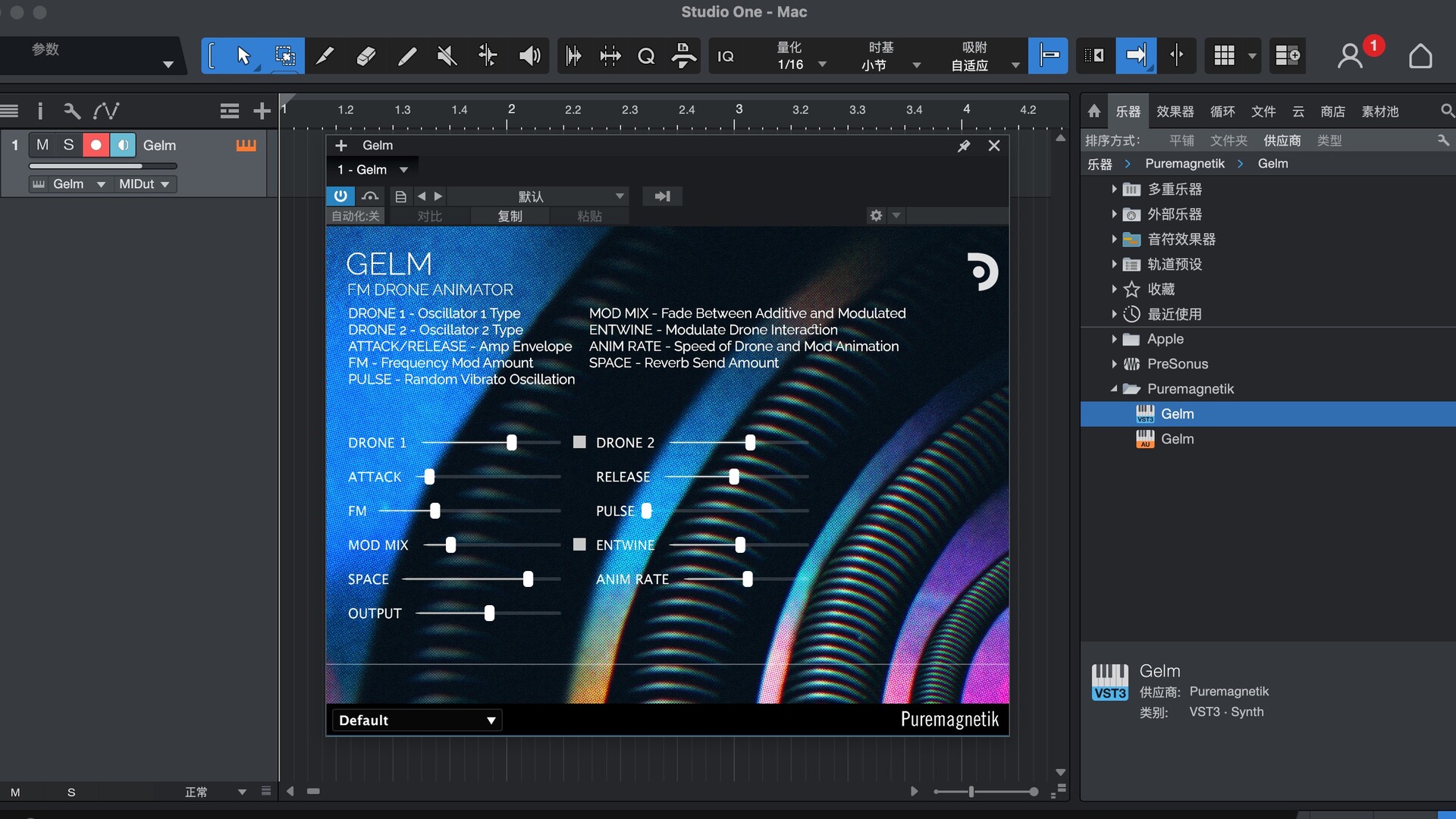Select the Mute tool
1456x819 pixels.
pos(447,55)
